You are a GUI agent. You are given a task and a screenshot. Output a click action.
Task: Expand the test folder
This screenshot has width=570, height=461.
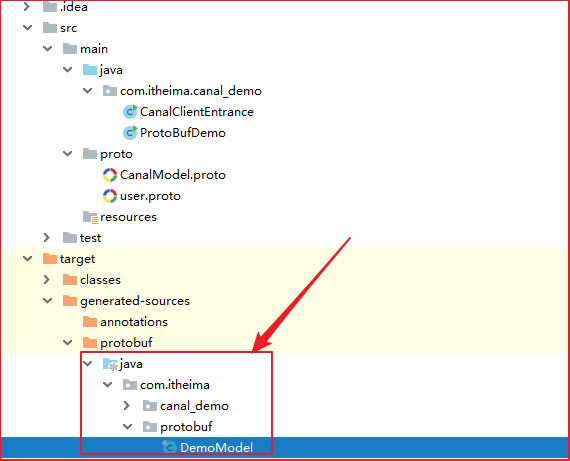[47, 238]
